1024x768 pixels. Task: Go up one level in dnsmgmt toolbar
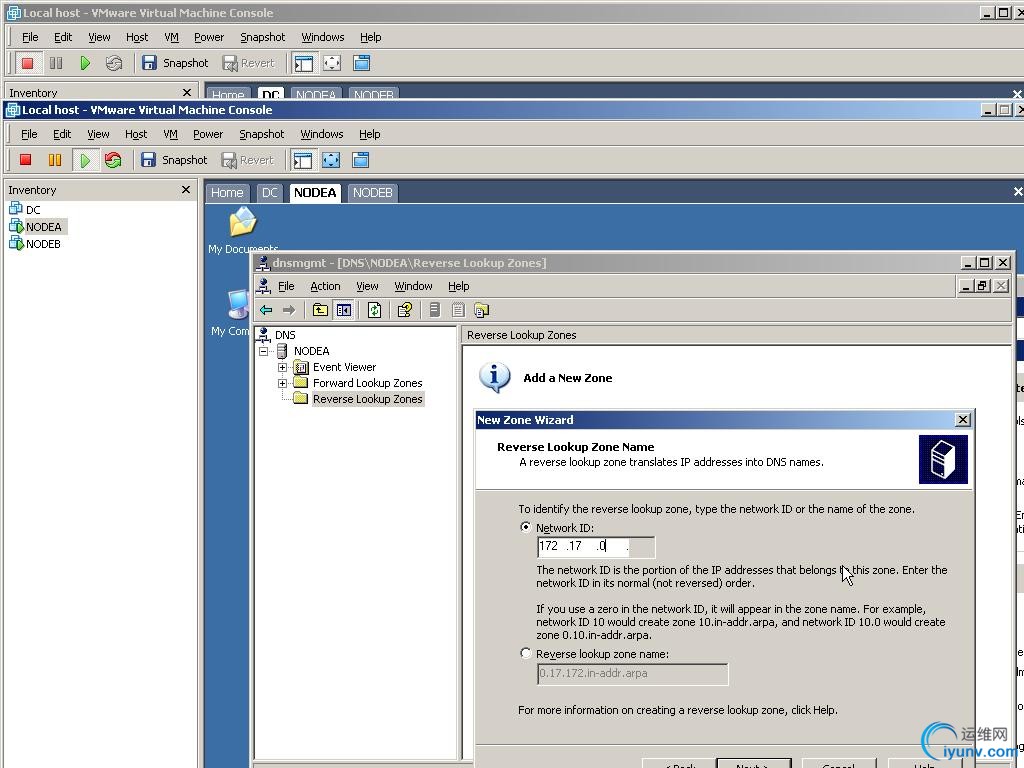[320, 310]
